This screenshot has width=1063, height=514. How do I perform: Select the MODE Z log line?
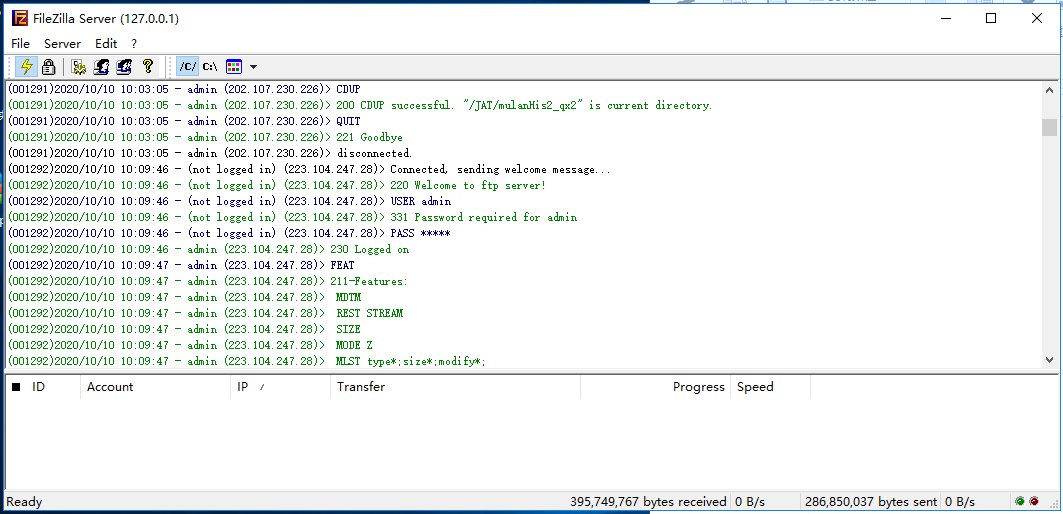click(x=190, y=345)
